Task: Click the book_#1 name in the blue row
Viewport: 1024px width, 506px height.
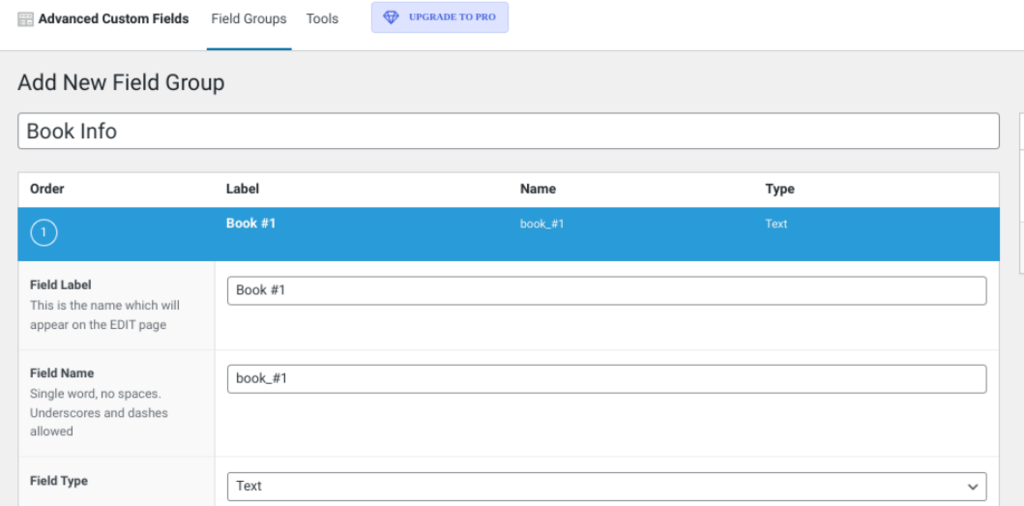Action: tap(542, 224)
